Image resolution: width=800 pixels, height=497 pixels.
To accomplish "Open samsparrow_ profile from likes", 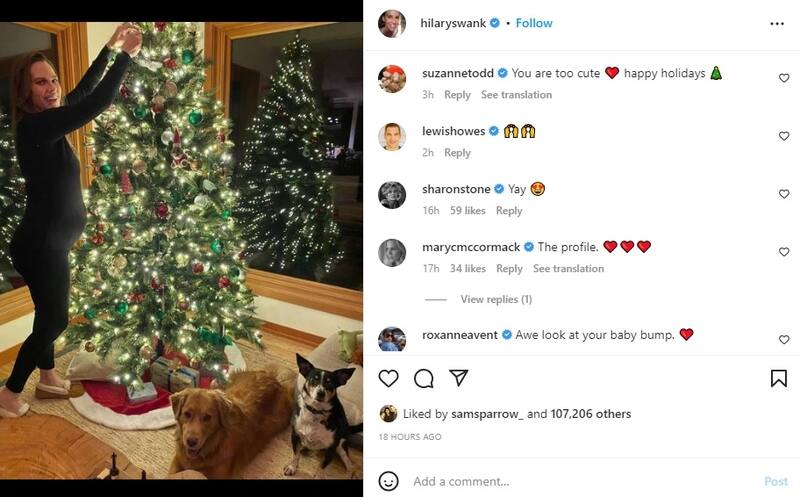I will (484, 414).
